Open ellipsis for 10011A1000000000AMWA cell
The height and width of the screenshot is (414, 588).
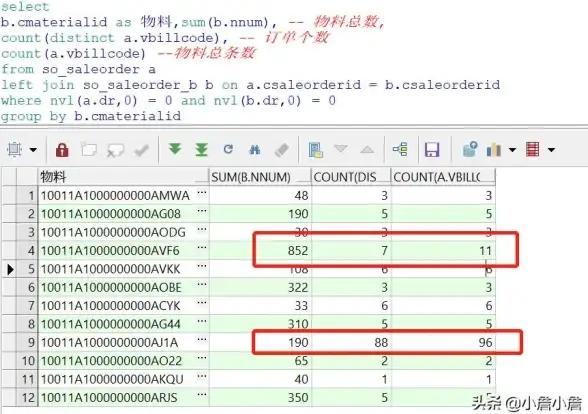(x=202, y=193)
